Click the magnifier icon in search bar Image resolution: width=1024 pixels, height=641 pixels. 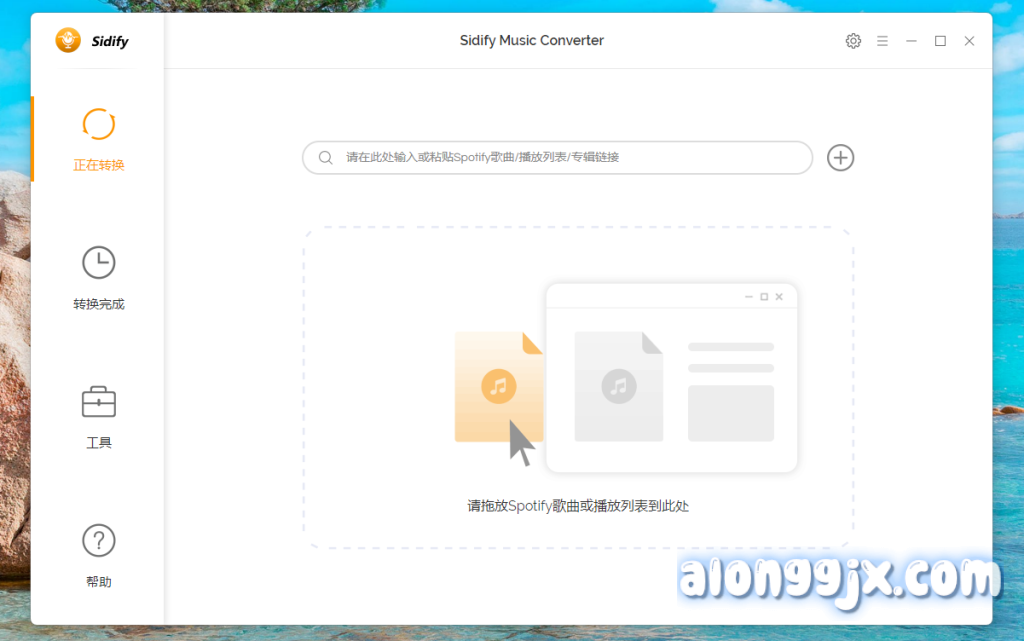326,157
